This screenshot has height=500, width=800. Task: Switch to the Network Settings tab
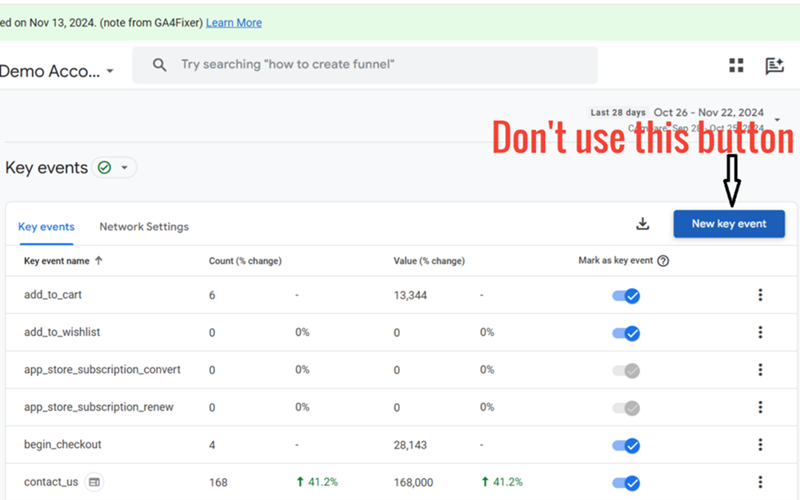(x=144, y=227)
